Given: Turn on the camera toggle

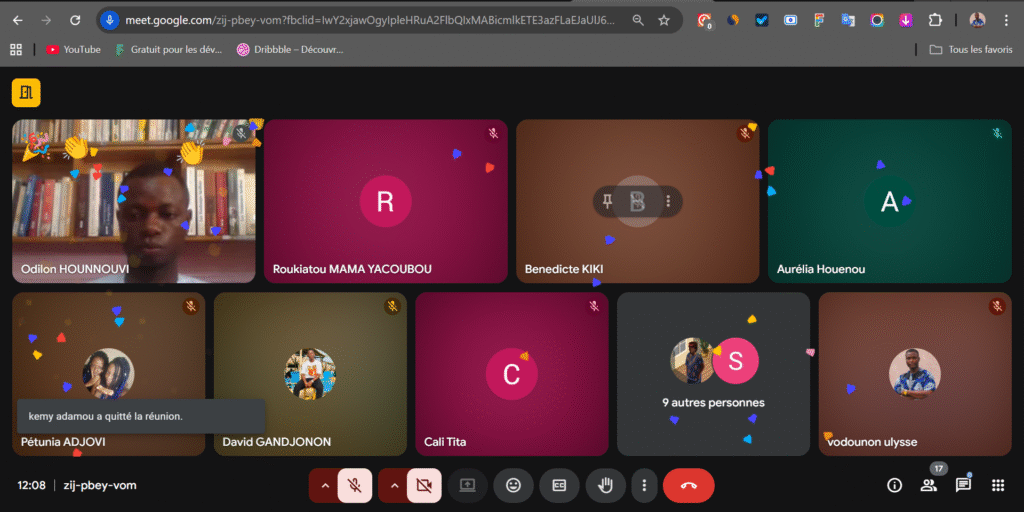Looking at the screenshot, I should (423, 485).
